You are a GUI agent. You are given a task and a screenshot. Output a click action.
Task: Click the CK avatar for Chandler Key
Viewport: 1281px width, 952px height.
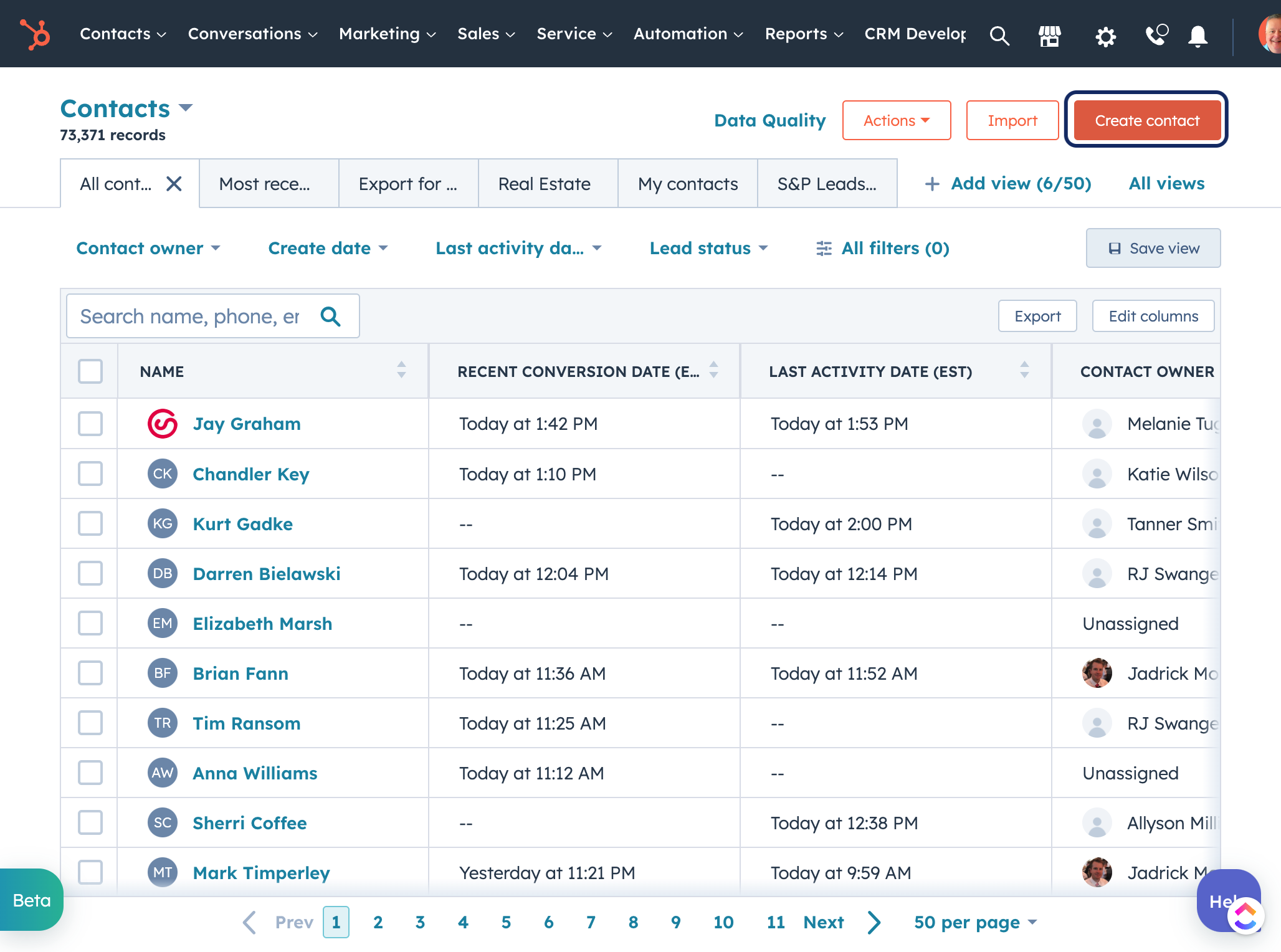point(163,474)
